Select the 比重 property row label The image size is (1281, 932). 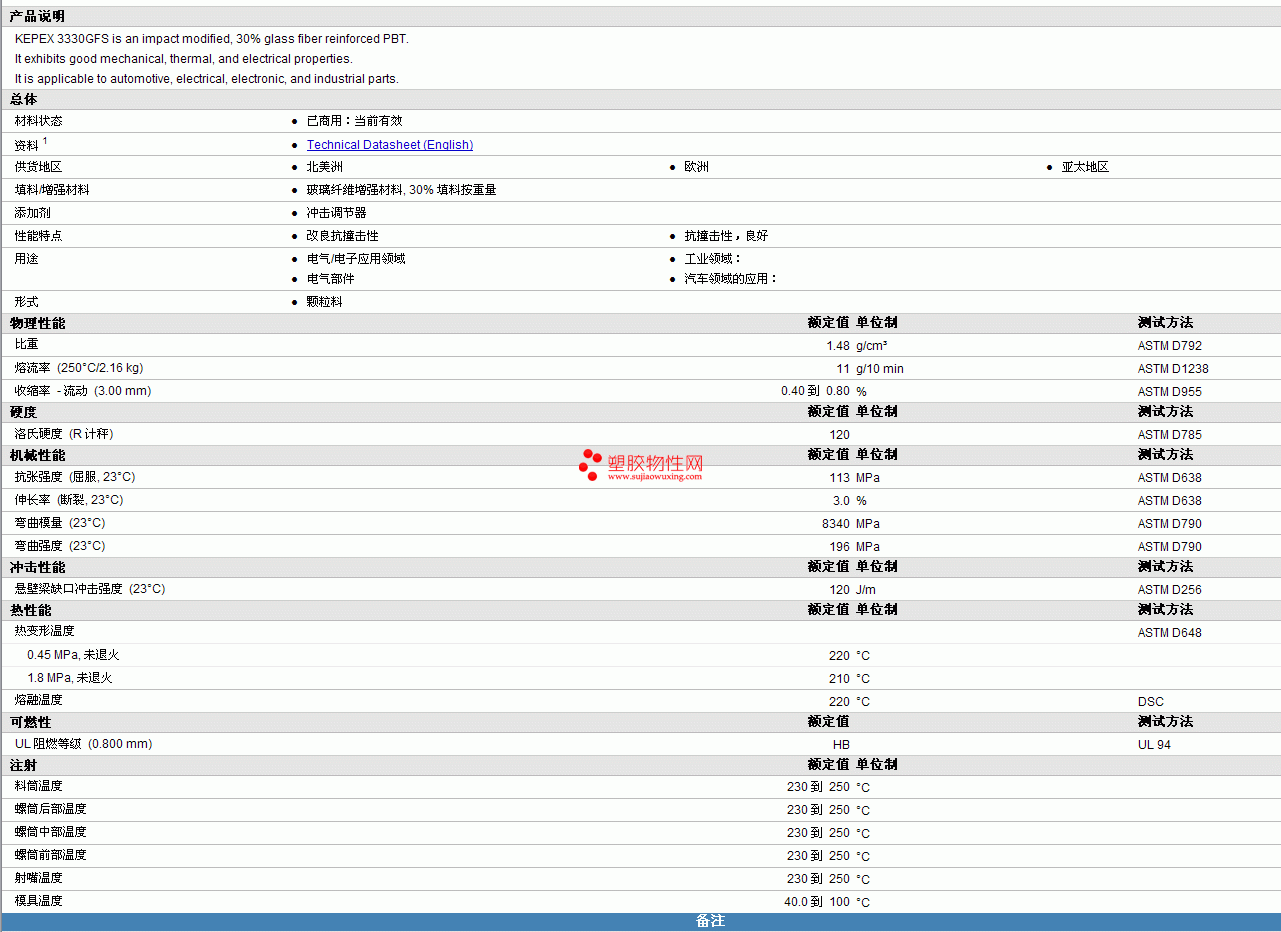(26, 344)
